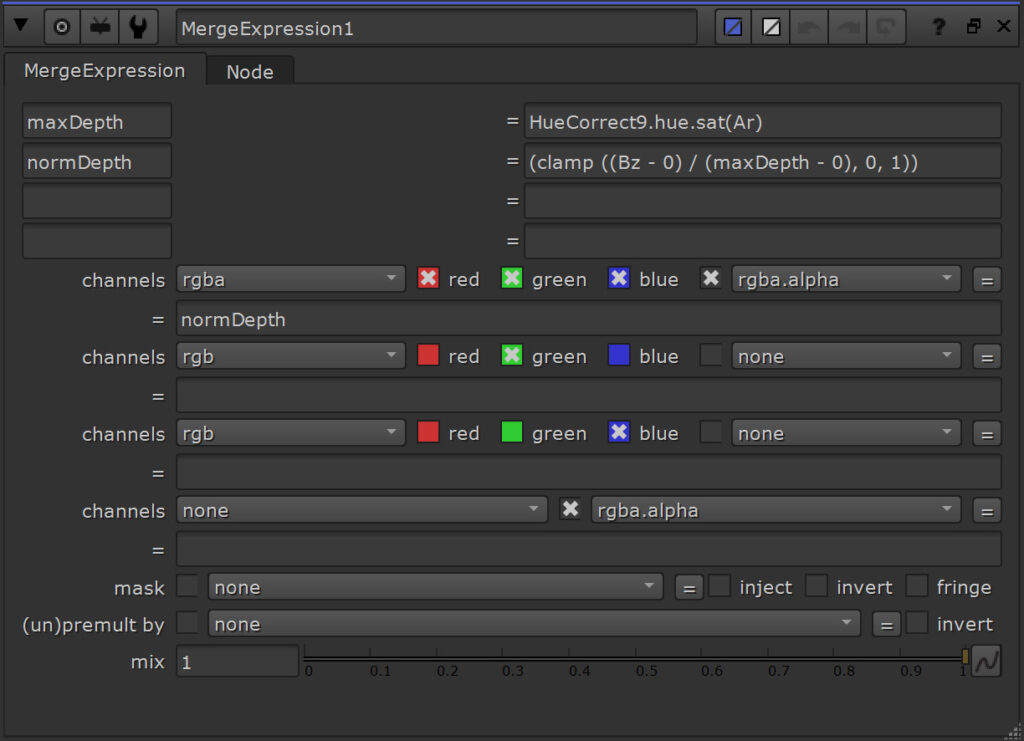Viewport: 1024px width, 741px height.
Task: Toggle red checkbox in third channels row
Action: [x=428, y=432]
